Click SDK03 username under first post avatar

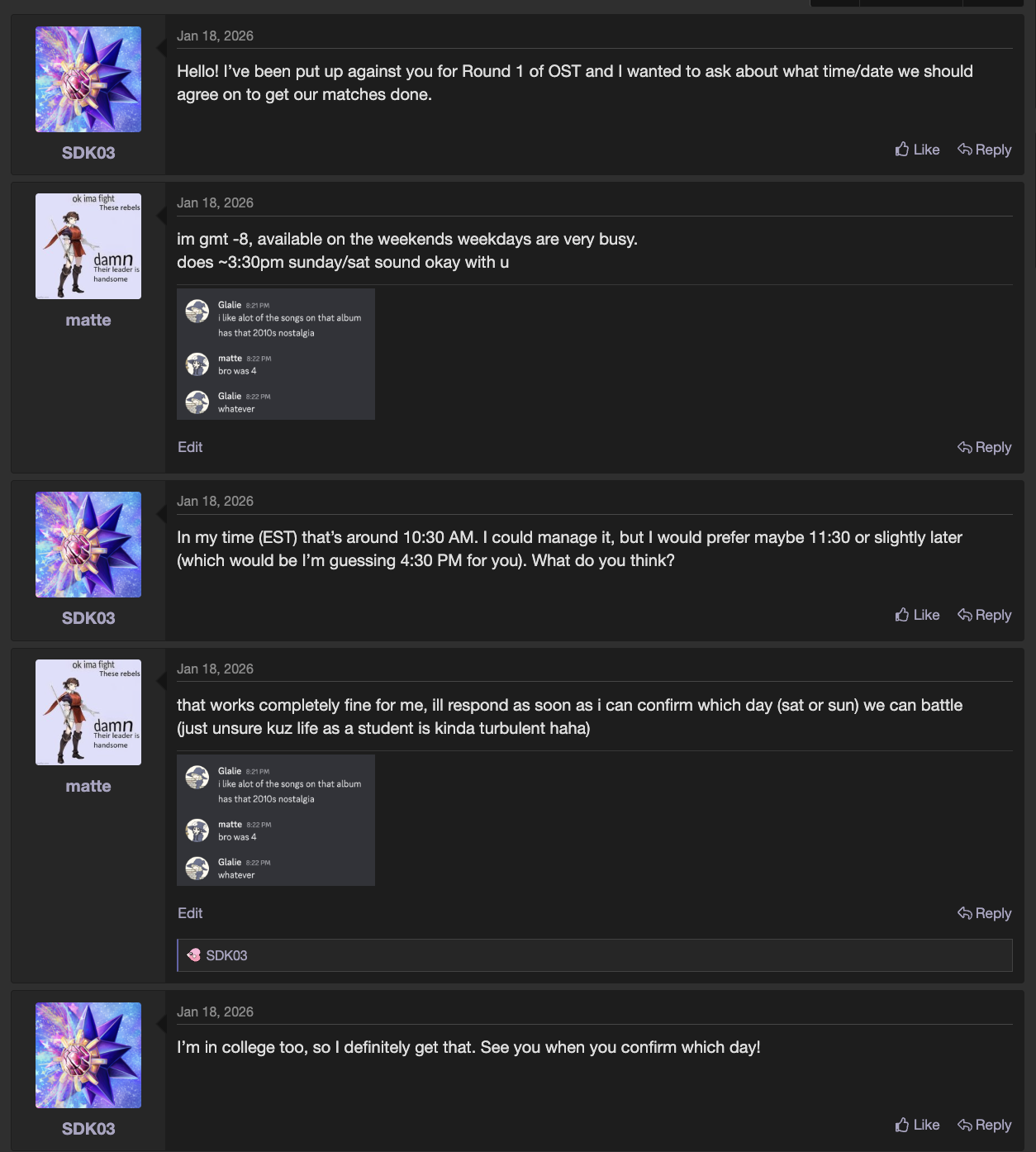pyautogui.click(x=88, y=153)
